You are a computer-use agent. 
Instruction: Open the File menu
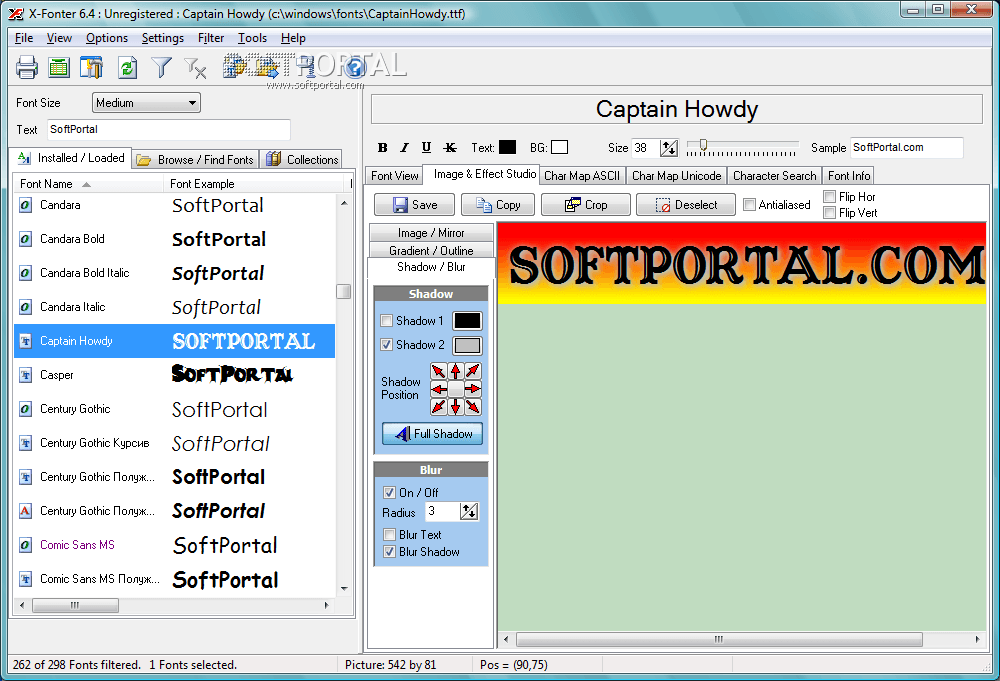tap(24, 38)
